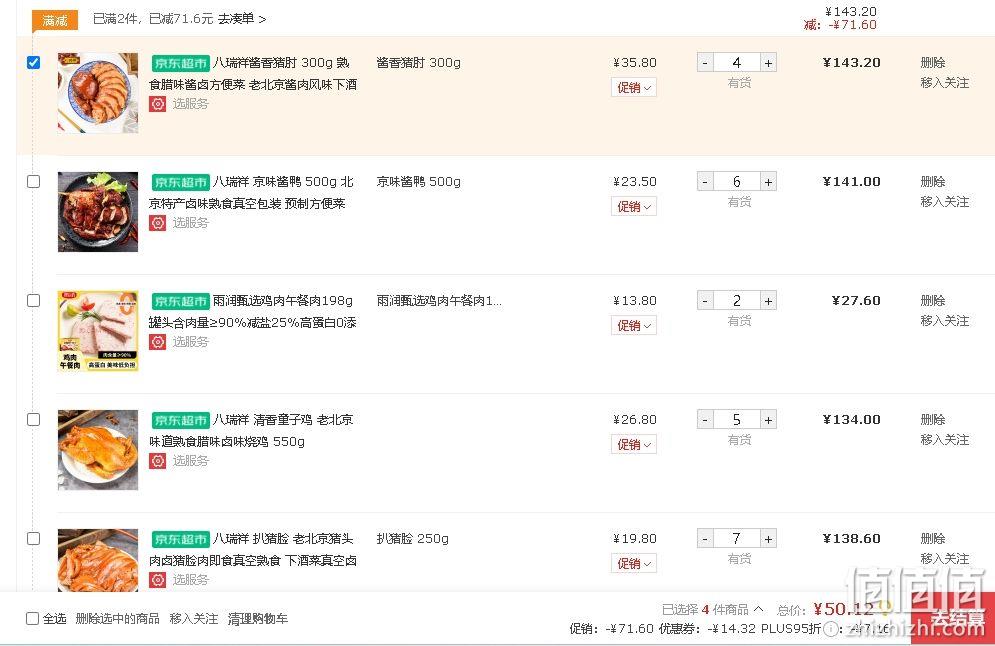Image resolution: width=995 pixels, height=646 pixels.
Task: Click the 选服务 icon under 雨润午餐肉
Action: click(157, 341)
